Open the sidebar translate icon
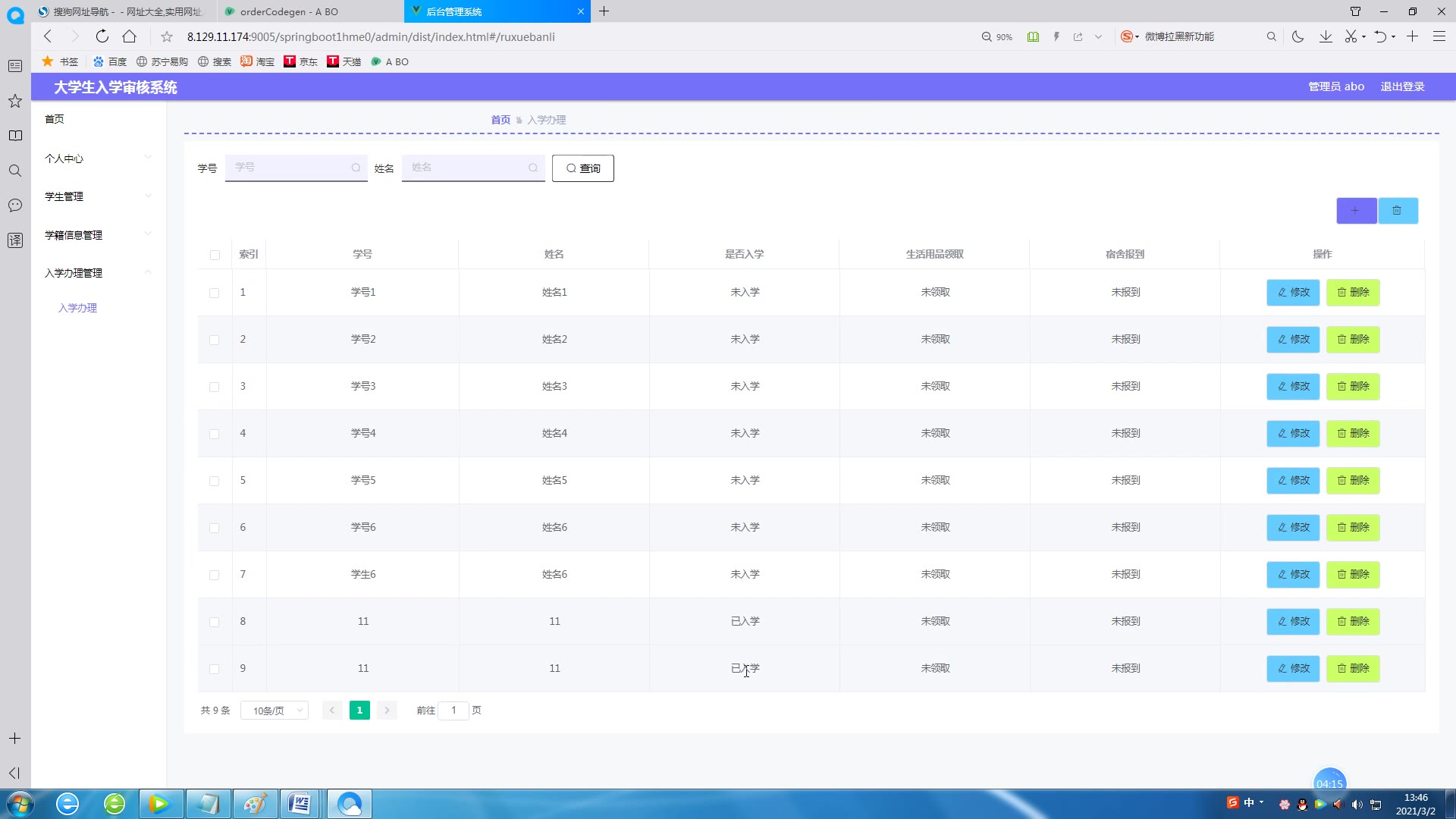 coord(14,240)
